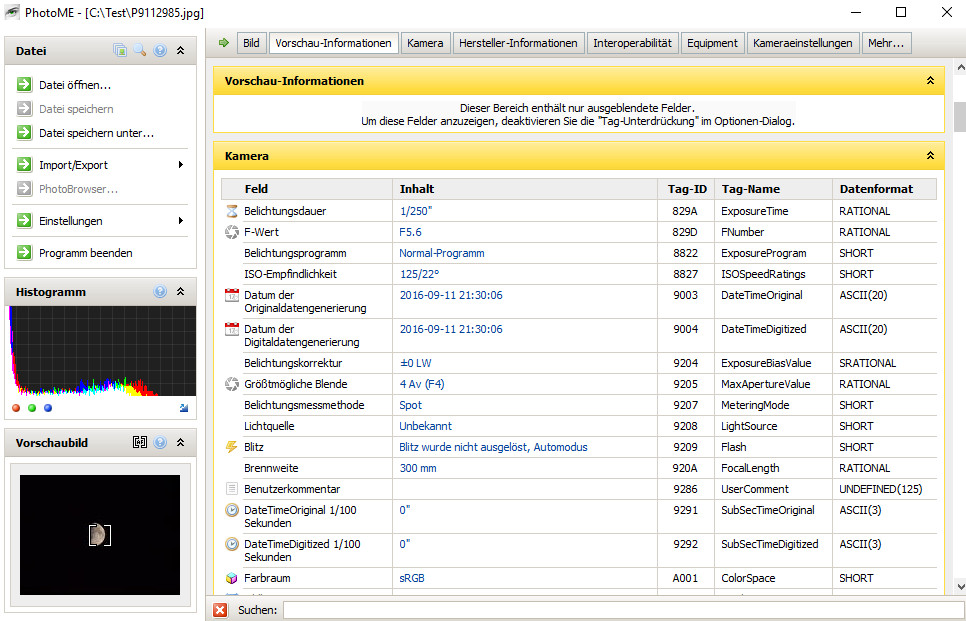Collapse the Kamera section
The width and height of the screenshot is (966, 621).
point(930,156)
